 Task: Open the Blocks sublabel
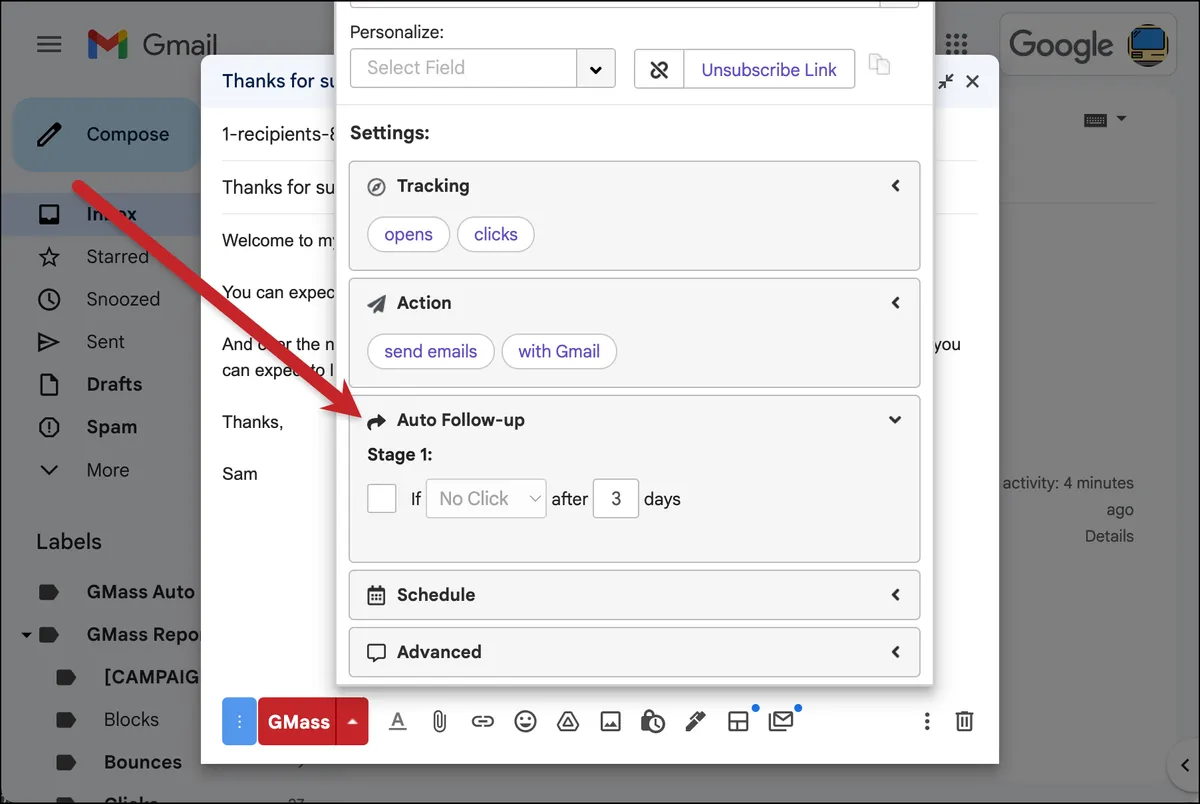click(x=131, y=719)
